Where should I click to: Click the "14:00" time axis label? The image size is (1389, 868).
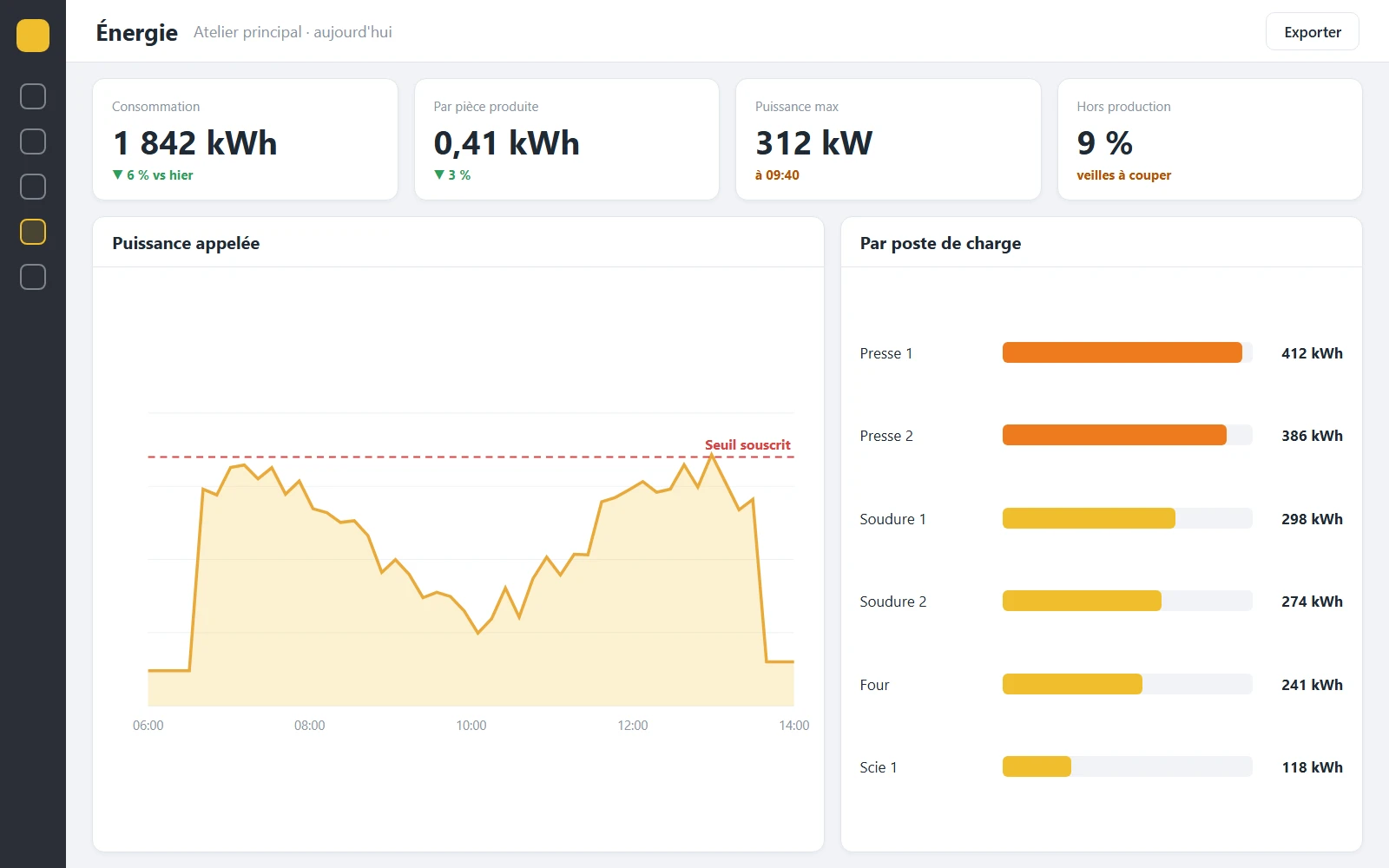click(x=794, y=726)
